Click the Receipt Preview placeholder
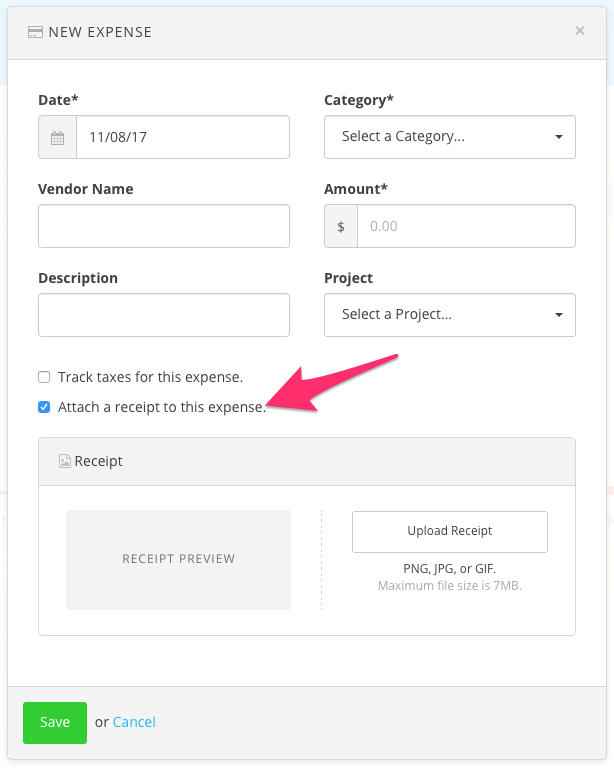 [178, 560]
